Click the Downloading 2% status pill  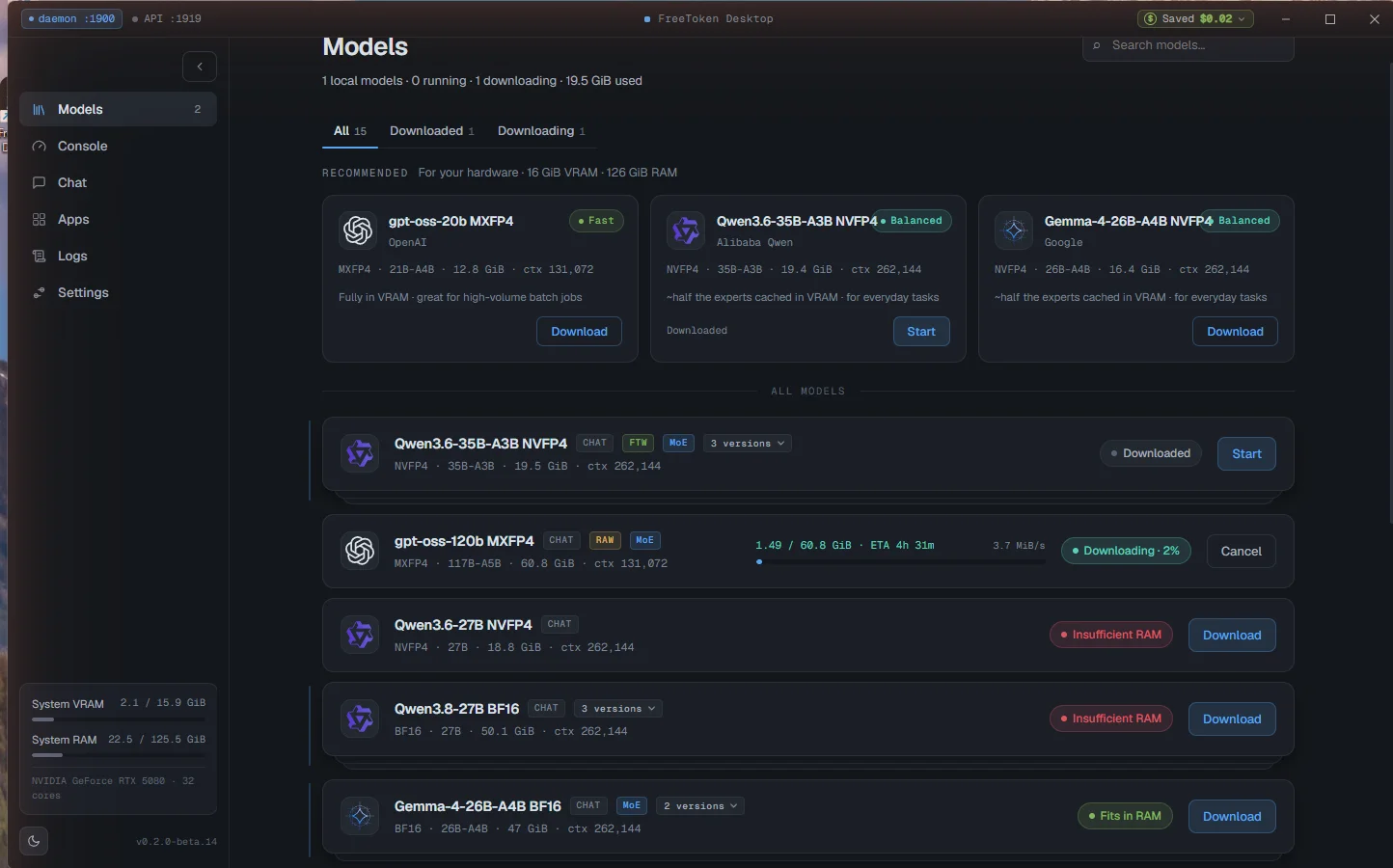[1126, 551]
